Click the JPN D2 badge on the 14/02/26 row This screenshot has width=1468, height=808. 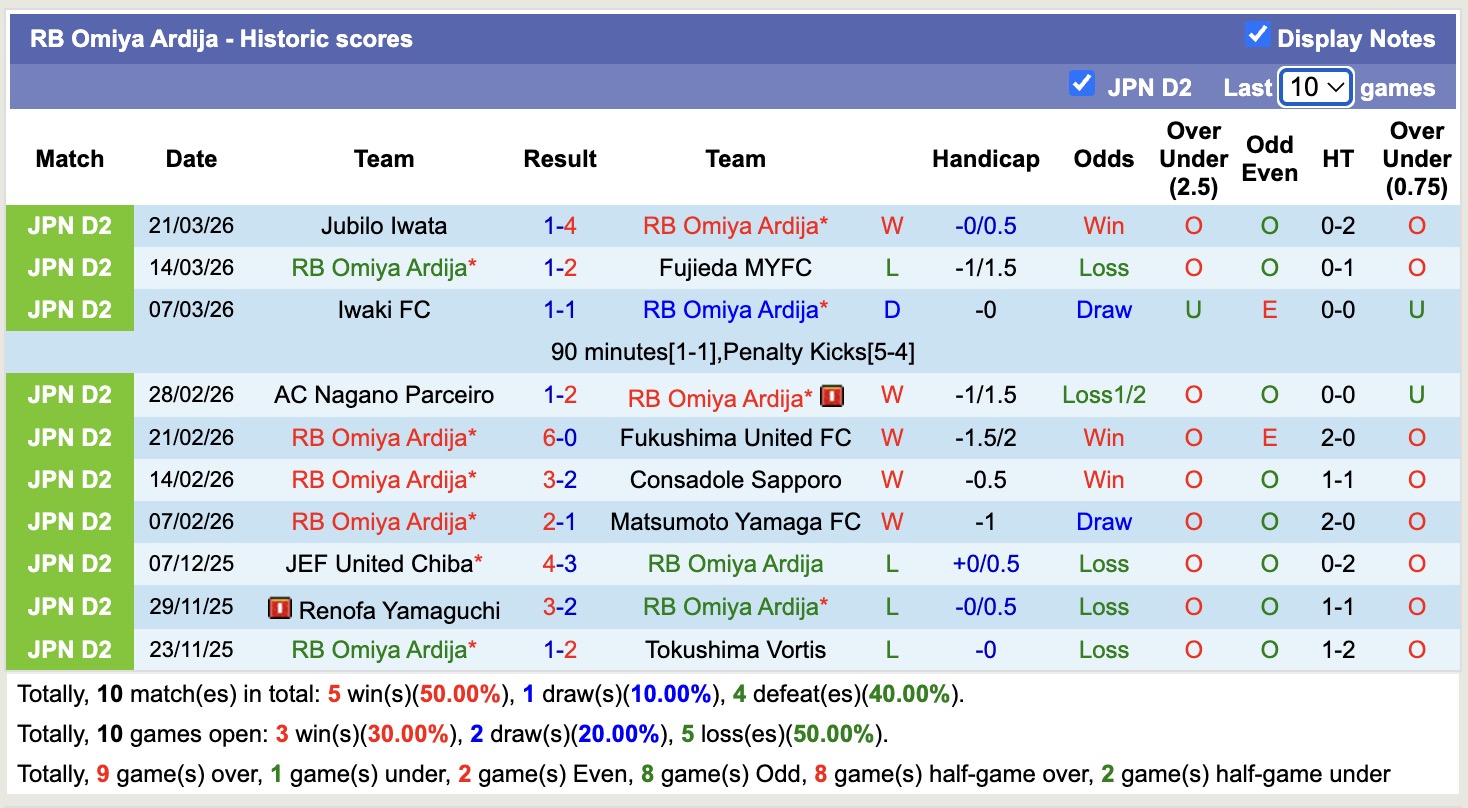click(70, 479)
